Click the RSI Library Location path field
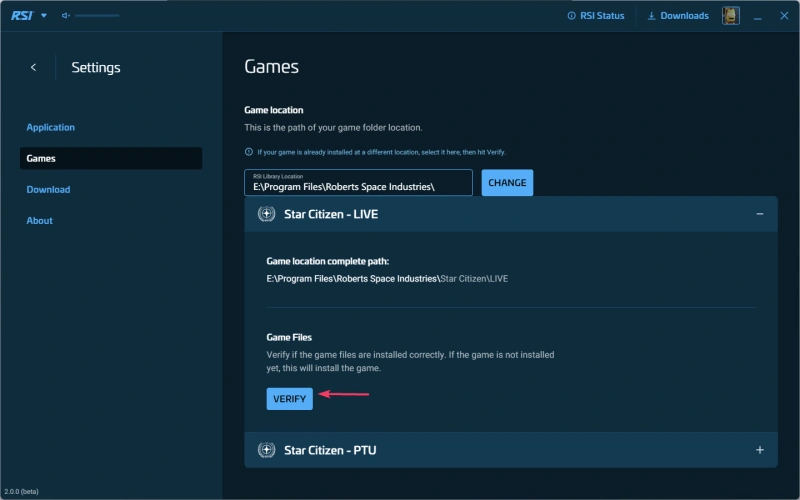 click(358, 183)
